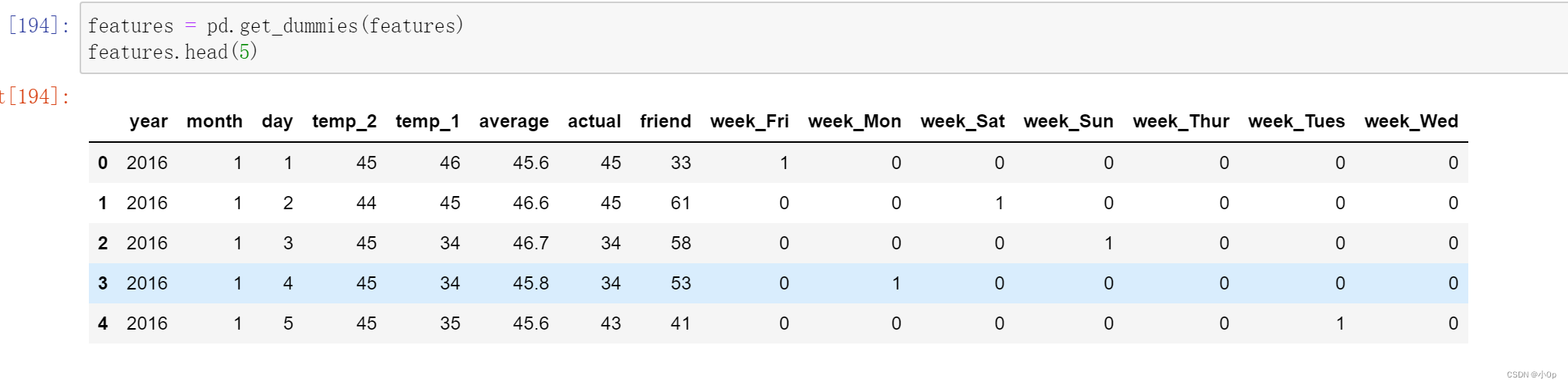Screen dimensions: 1568x386
Task: Select the temp_1 column header
Action: (x=427, y=121)
